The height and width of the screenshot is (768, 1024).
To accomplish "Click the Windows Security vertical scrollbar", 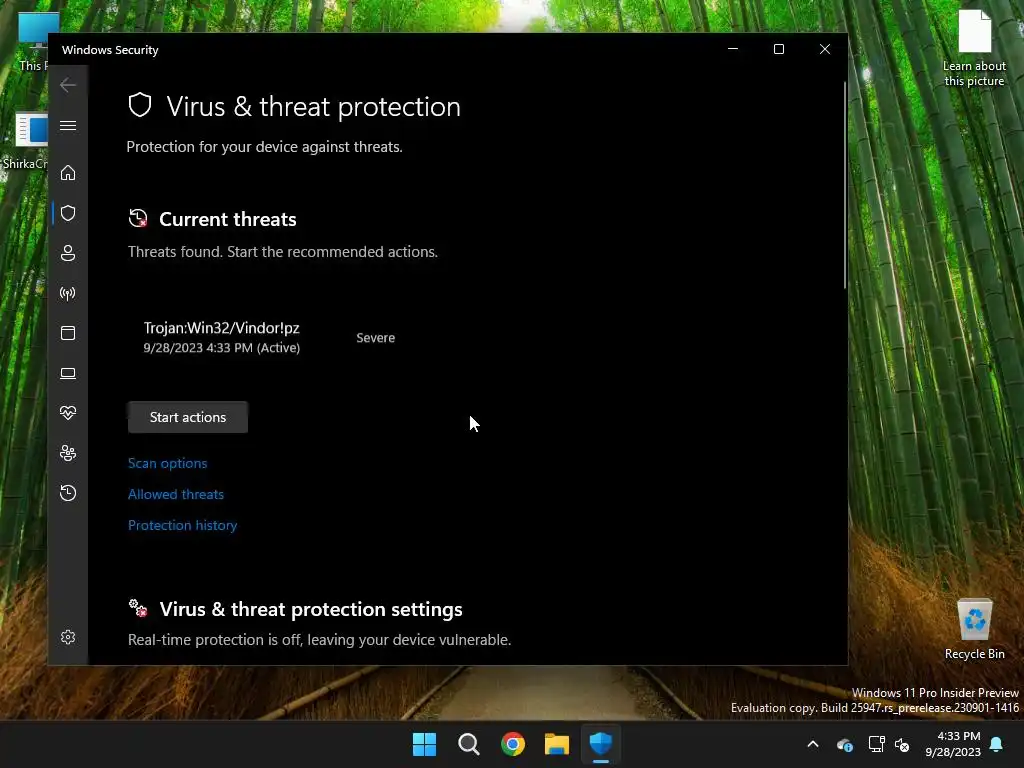I will click(844, 185).
